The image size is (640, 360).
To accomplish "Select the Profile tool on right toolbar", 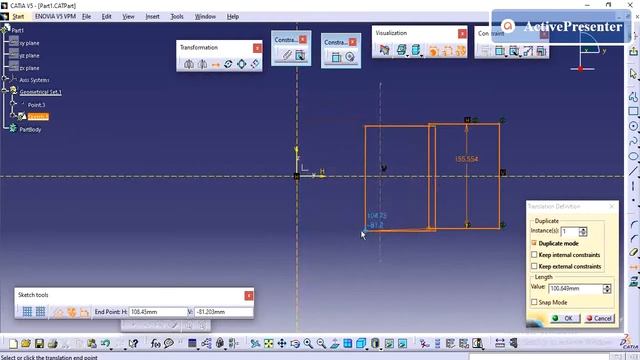I will (633, 97).
